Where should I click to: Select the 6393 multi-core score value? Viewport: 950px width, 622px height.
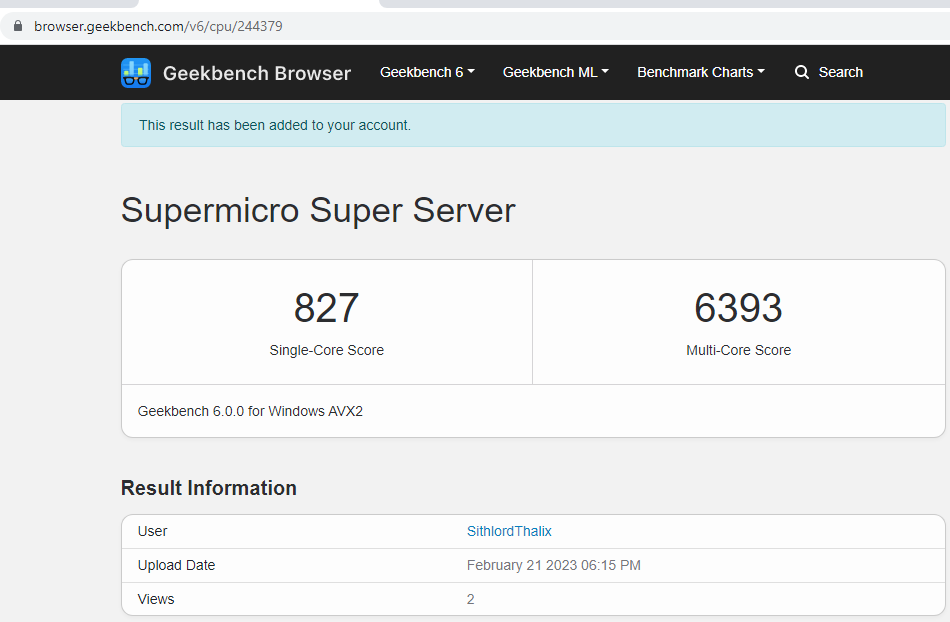click(x=738, y=308)
